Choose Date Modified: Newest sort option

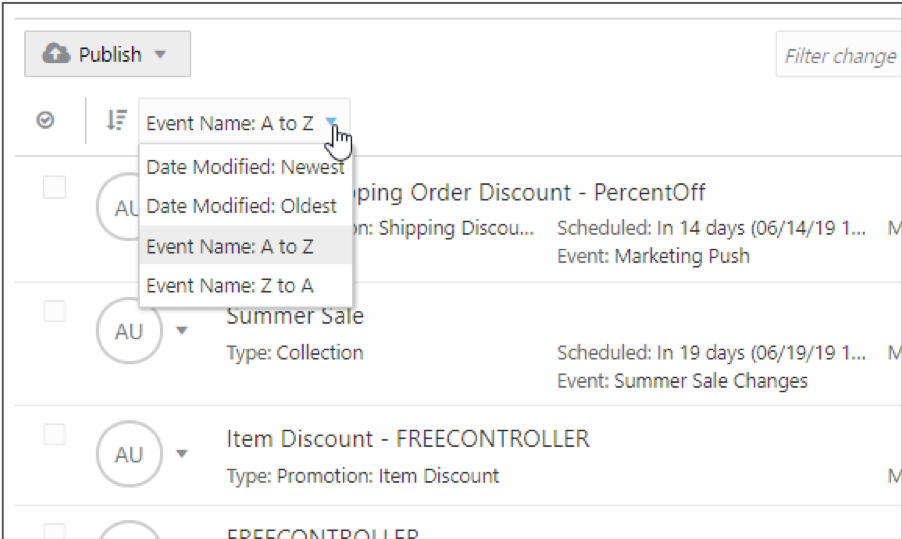[x=245, y=167]
